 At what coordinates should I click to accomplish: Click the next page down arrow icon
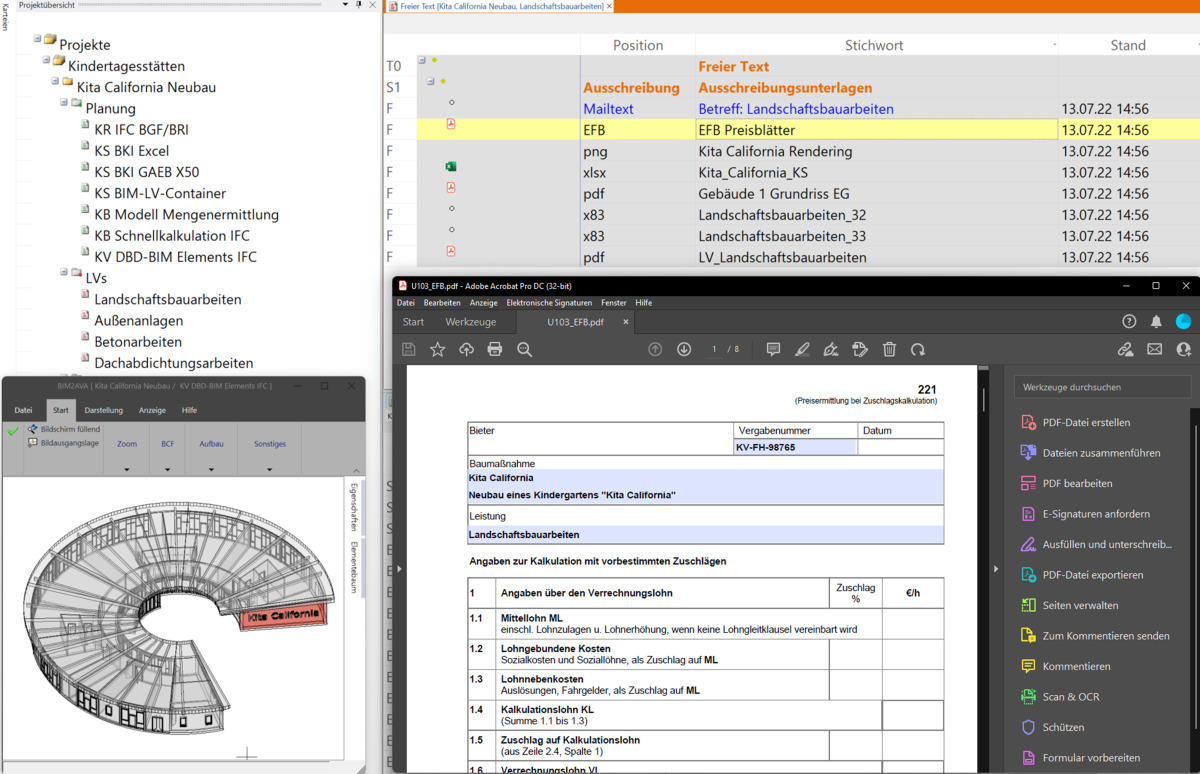(x=684, y=349)
